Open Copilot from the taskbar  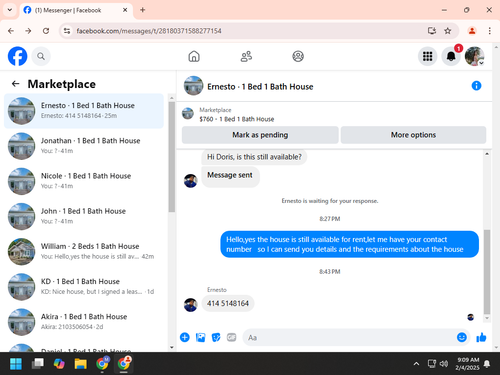[x=59, y=364]
